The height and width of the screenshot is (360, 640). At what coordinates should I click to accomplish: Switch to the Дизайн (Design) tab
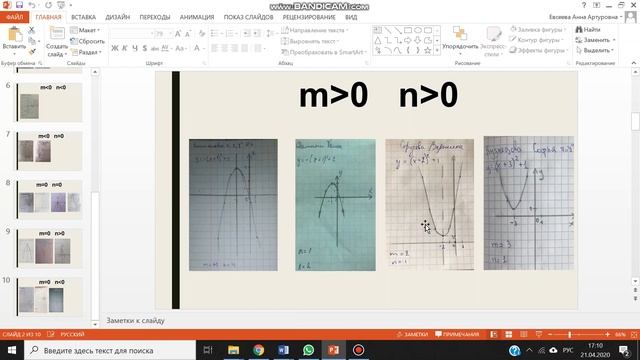pos(118,17)
